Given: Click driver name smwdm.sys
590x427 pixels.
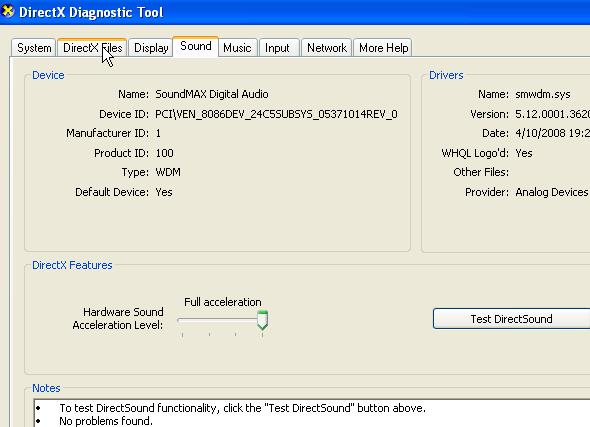Looking at the screenshot, I should pos(543,94).
